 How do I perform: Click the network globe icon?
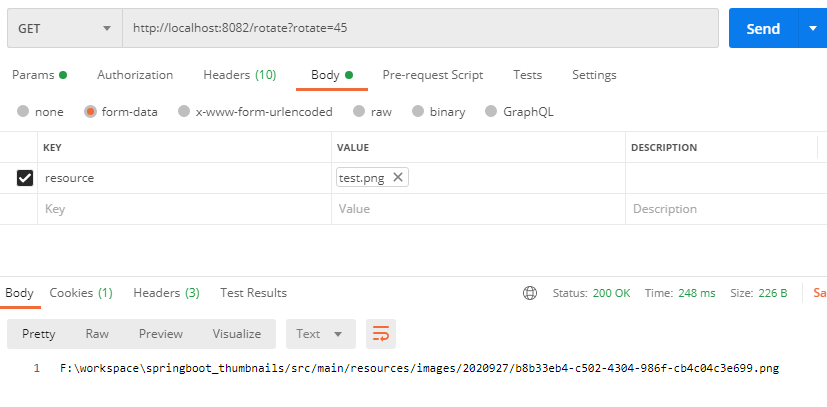click(x=530, y=293)
